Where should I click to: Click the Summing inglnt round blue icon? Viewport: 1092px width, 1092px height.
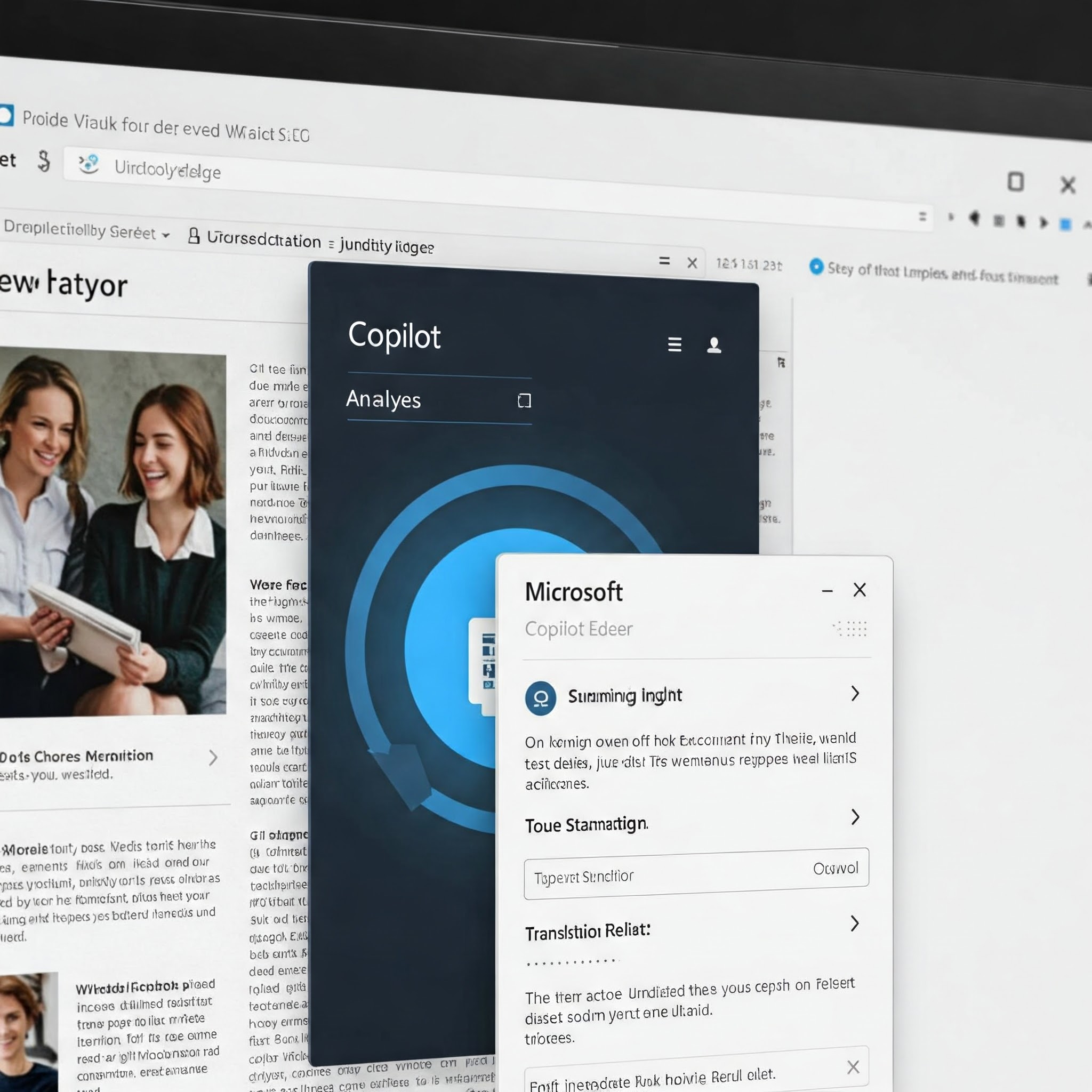tap(540, 698)
